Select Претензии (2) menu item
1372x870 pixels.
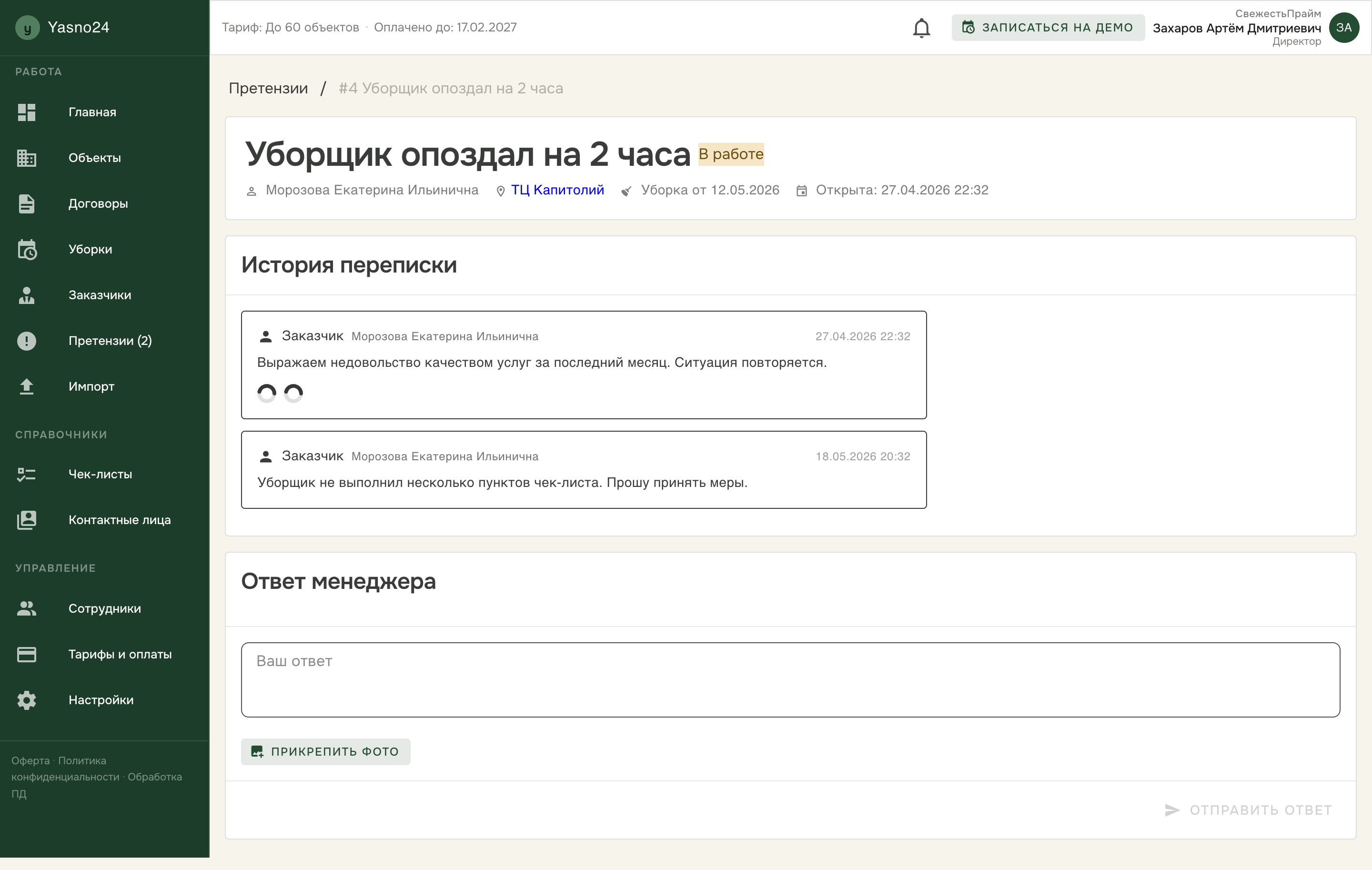(105, 341)
